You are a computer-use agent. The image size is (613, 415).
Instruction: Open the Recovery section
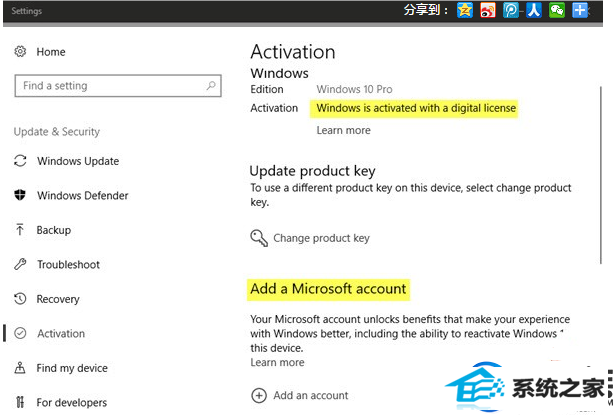(58, 299)
